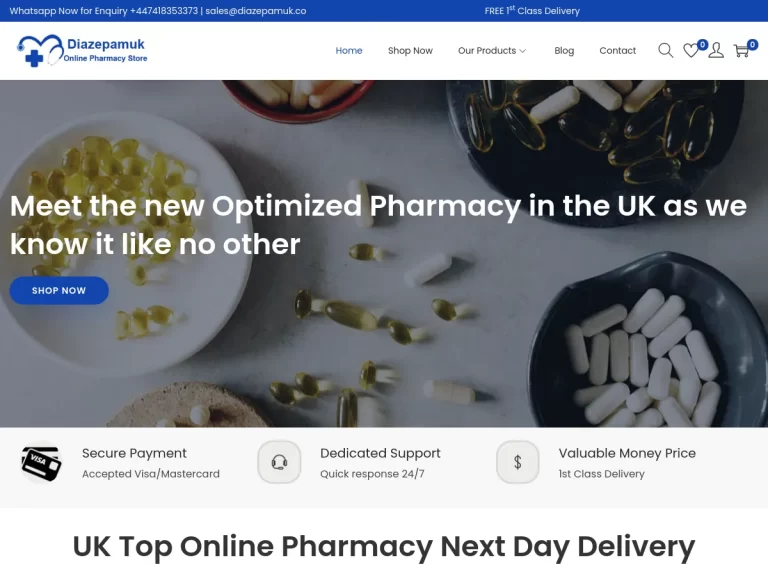Click the FREE 1st Class Delivery banner text
The width and height of the screenshot is (768, 576).
tap(532, 11)
